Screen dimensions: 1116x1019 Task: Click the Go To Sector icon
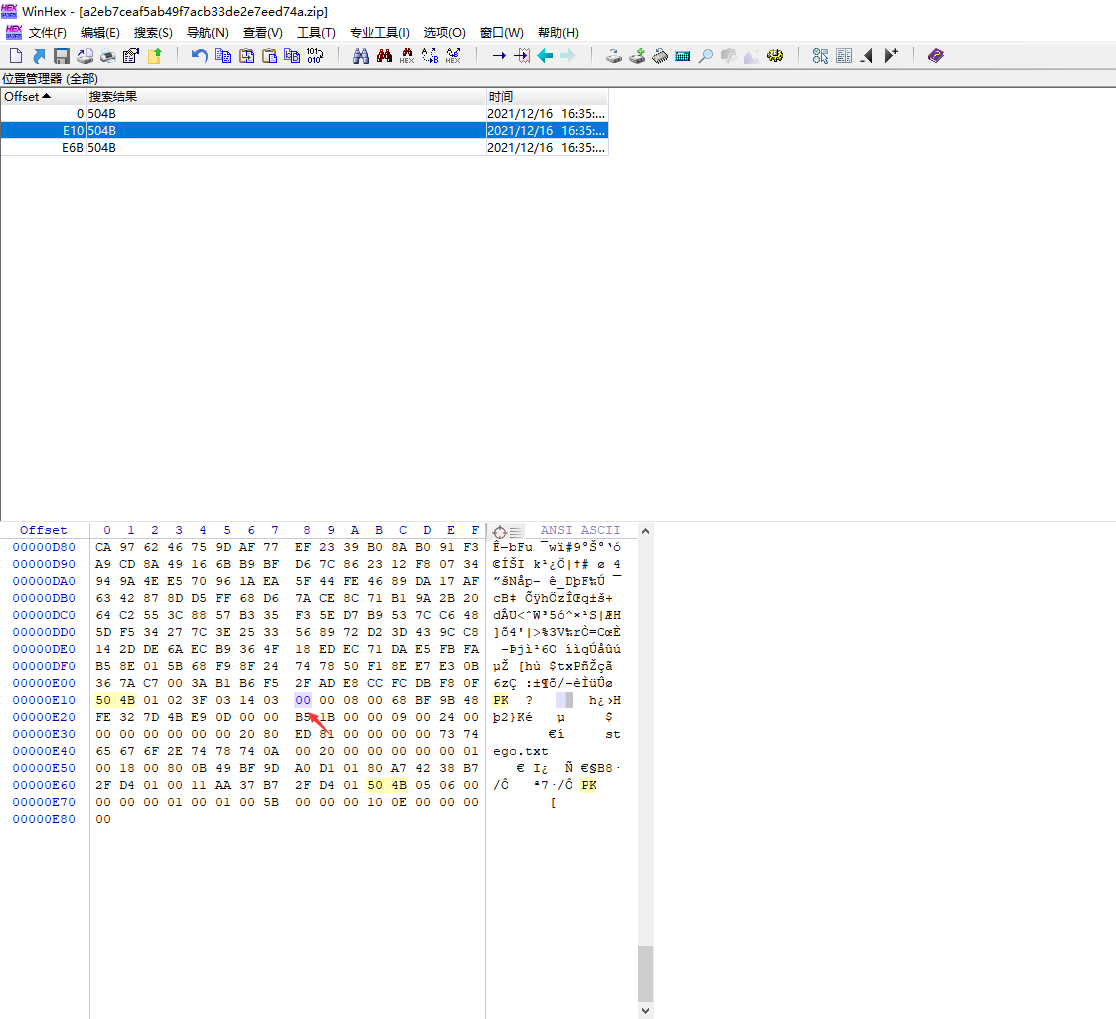[522, 56]
